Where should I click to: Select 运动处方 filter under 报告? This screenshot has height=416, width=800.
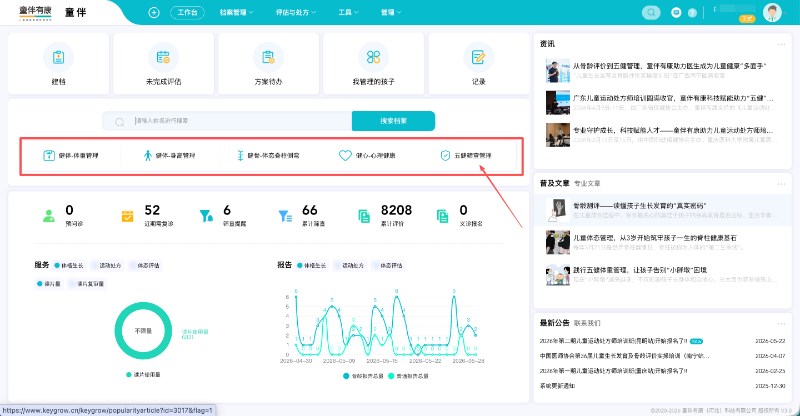pos(350,265)
